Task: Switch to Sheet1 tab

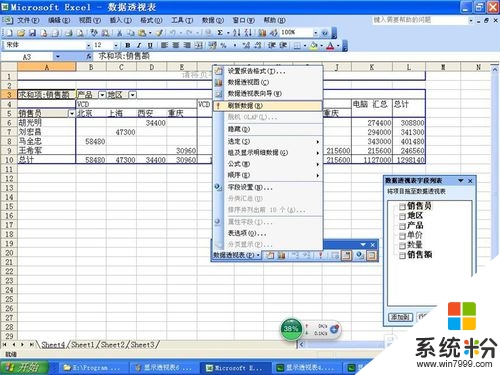Action: [82, 345]
